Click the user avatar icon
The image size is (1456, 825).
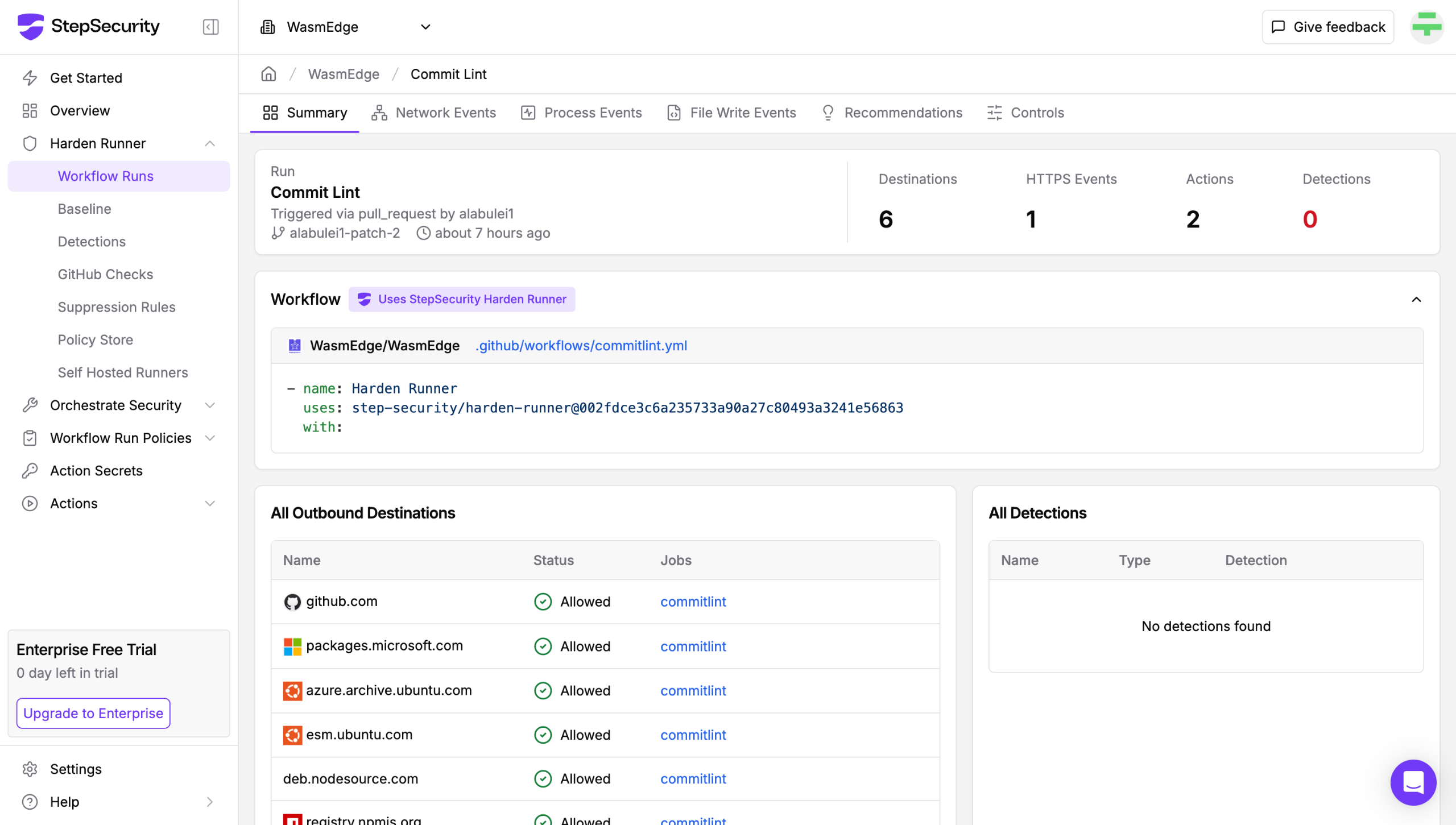pos(1426,27)
